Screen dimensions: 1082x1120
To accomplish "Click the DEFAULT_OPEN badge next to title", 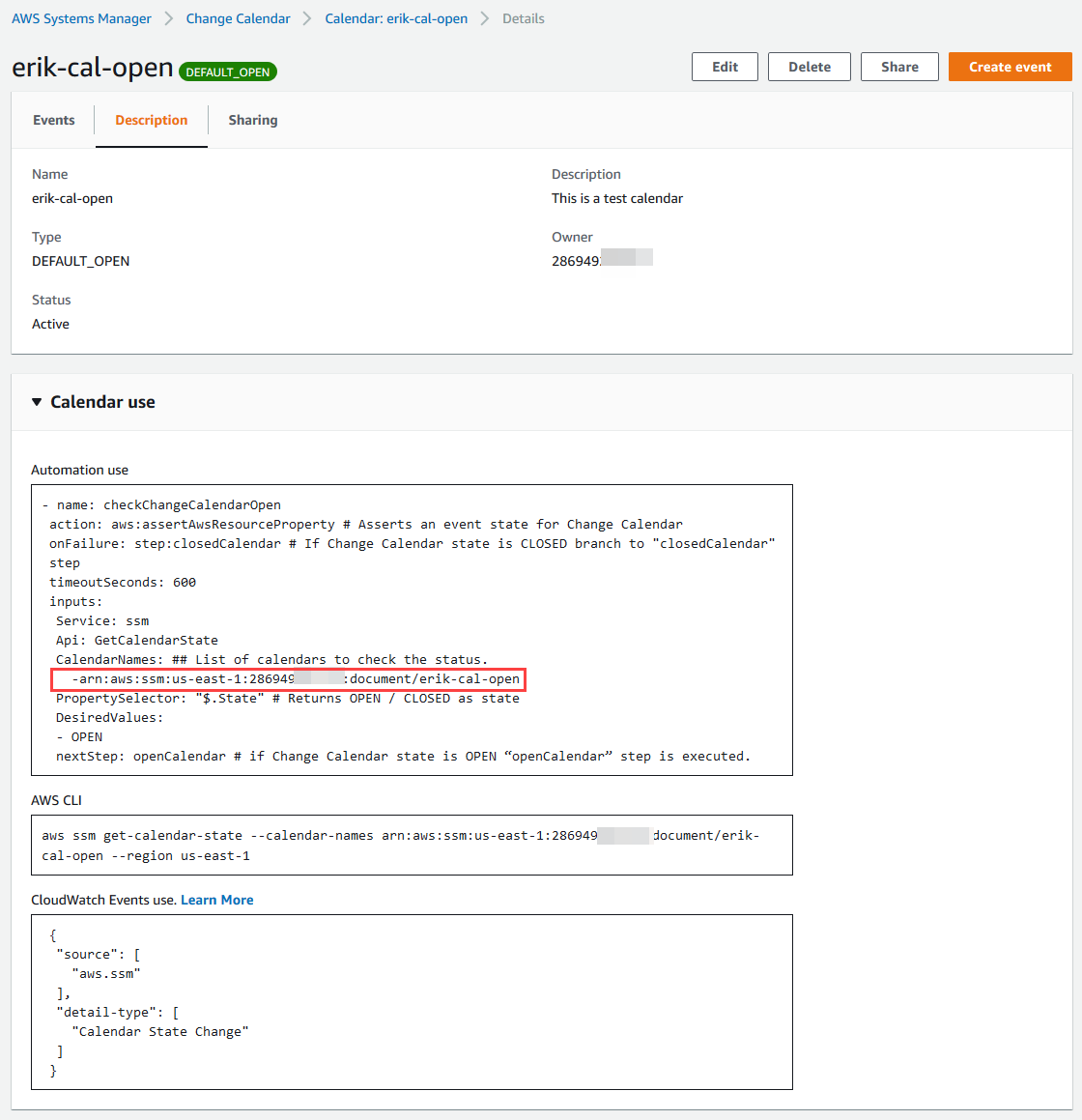I will (228, 72).
